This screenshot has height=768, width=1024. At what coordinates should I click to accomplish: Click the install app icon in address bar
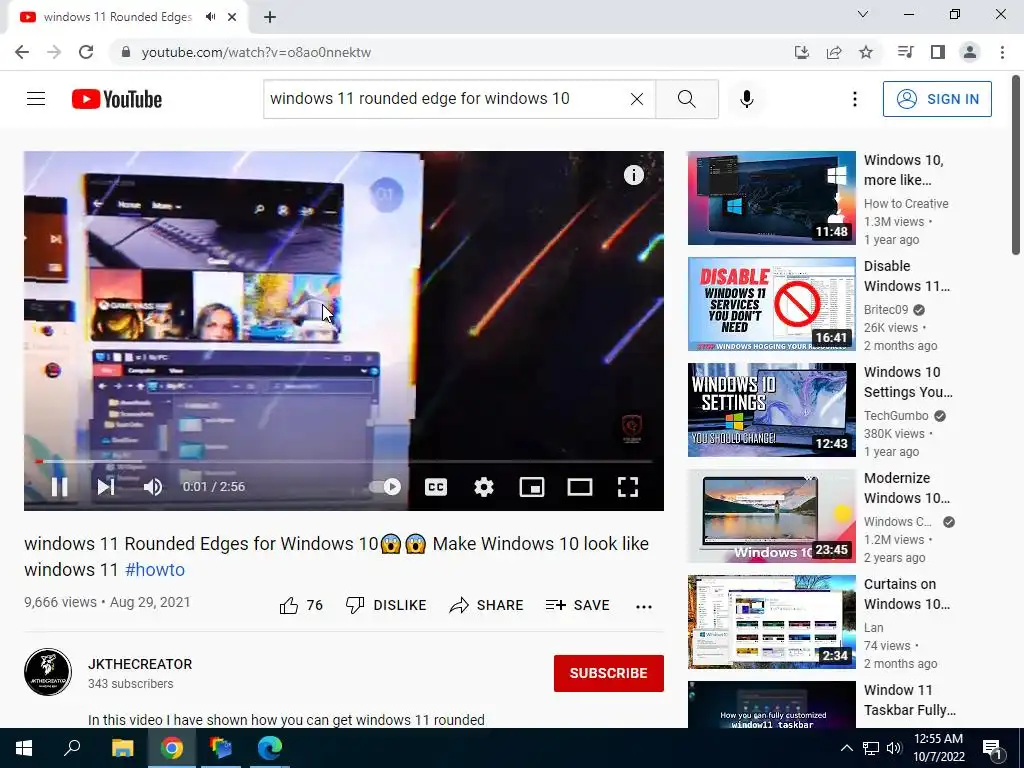[x=802, y=52]
